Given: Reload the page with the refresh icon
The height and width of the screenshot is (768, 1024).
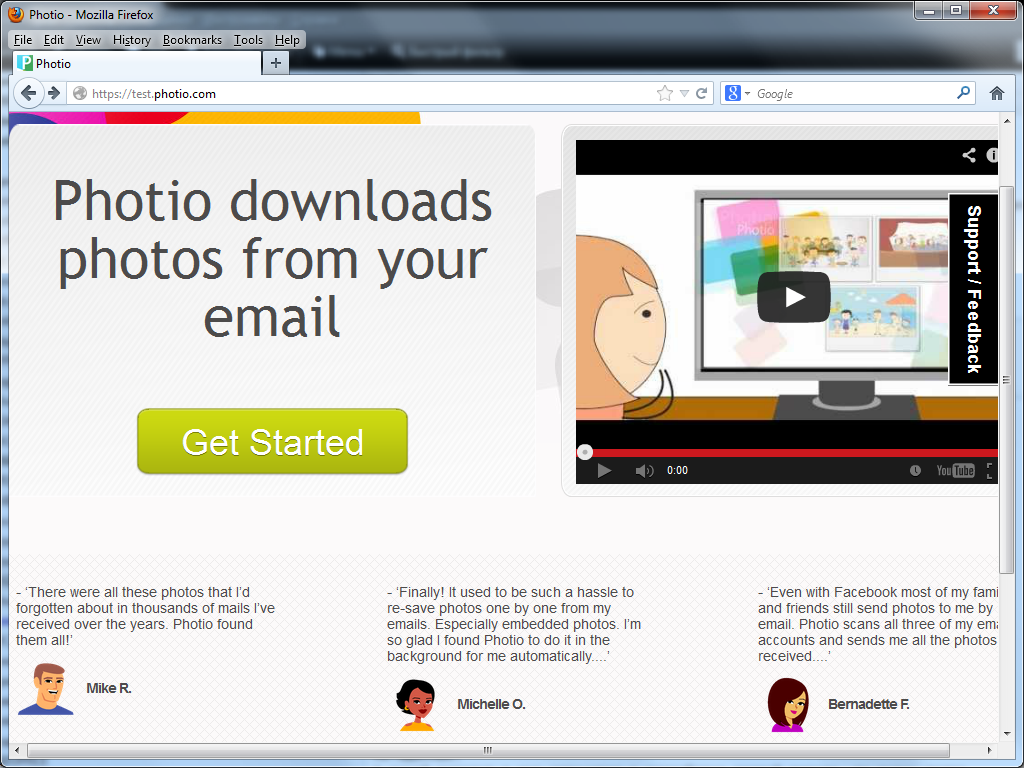Looking at the screenshot, I should 701,93.
